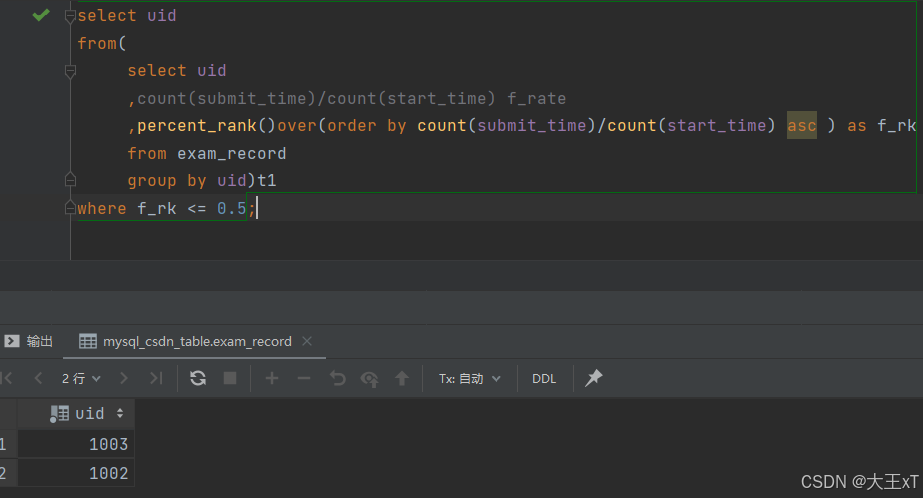Click the uid column header

coord(77,413)
